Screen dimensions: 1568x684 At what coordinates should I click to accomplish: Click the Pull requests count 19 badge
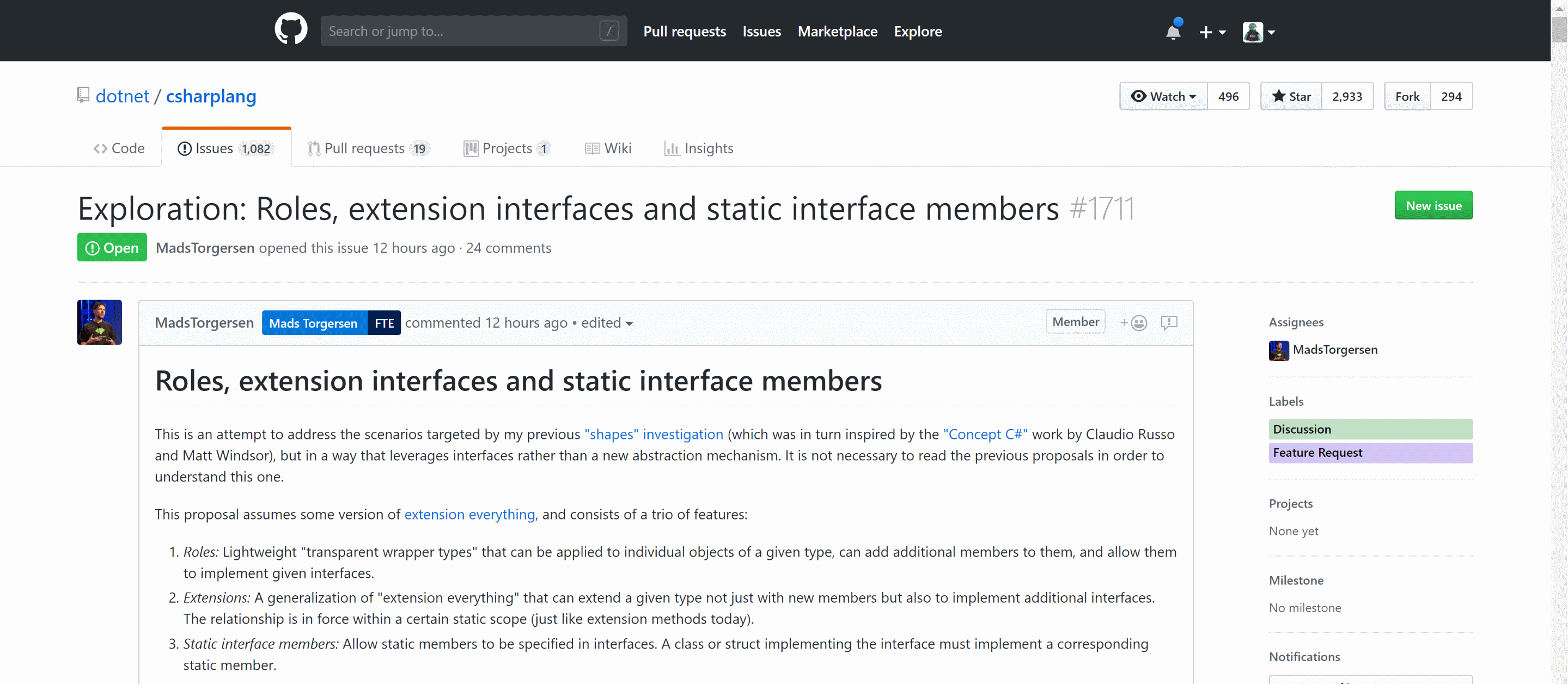[419, 149]
